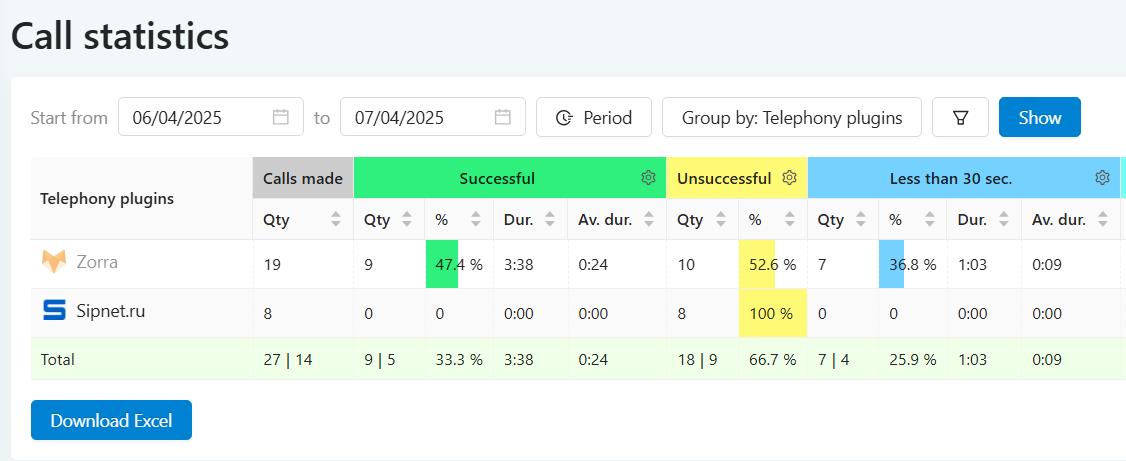This screenshot has height=461, width=1126.
Task: Click the Sipnet.ru logo icon
Action: point(54,311)
